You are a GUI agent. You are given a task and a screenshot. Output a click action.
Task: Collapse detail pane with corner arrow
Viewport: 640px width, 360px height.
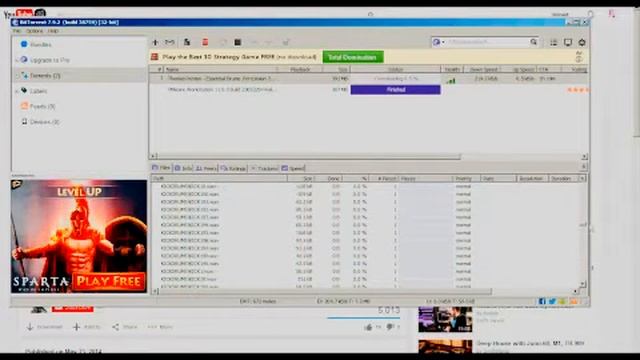pos(584,167)
